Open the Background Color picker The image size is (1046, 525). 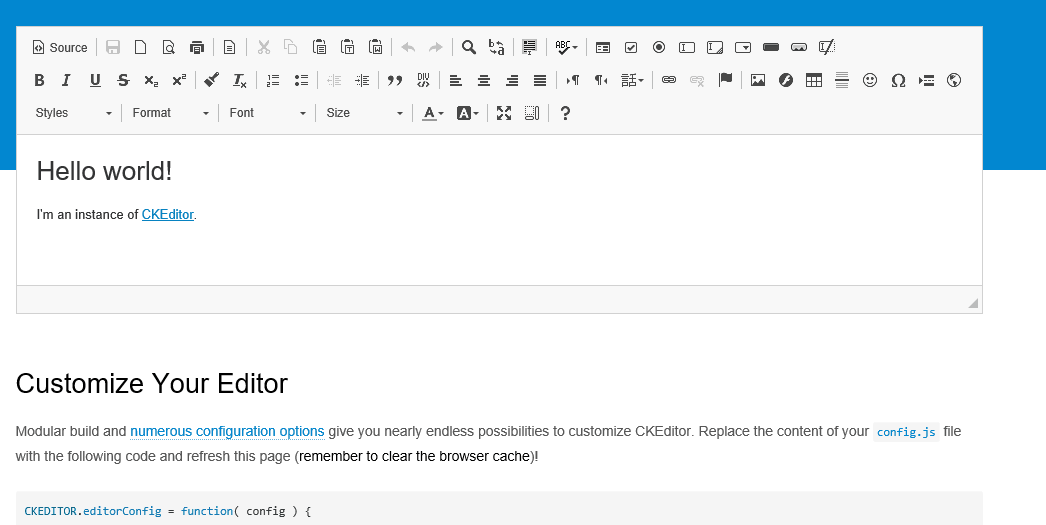click(x=468, y=113)
